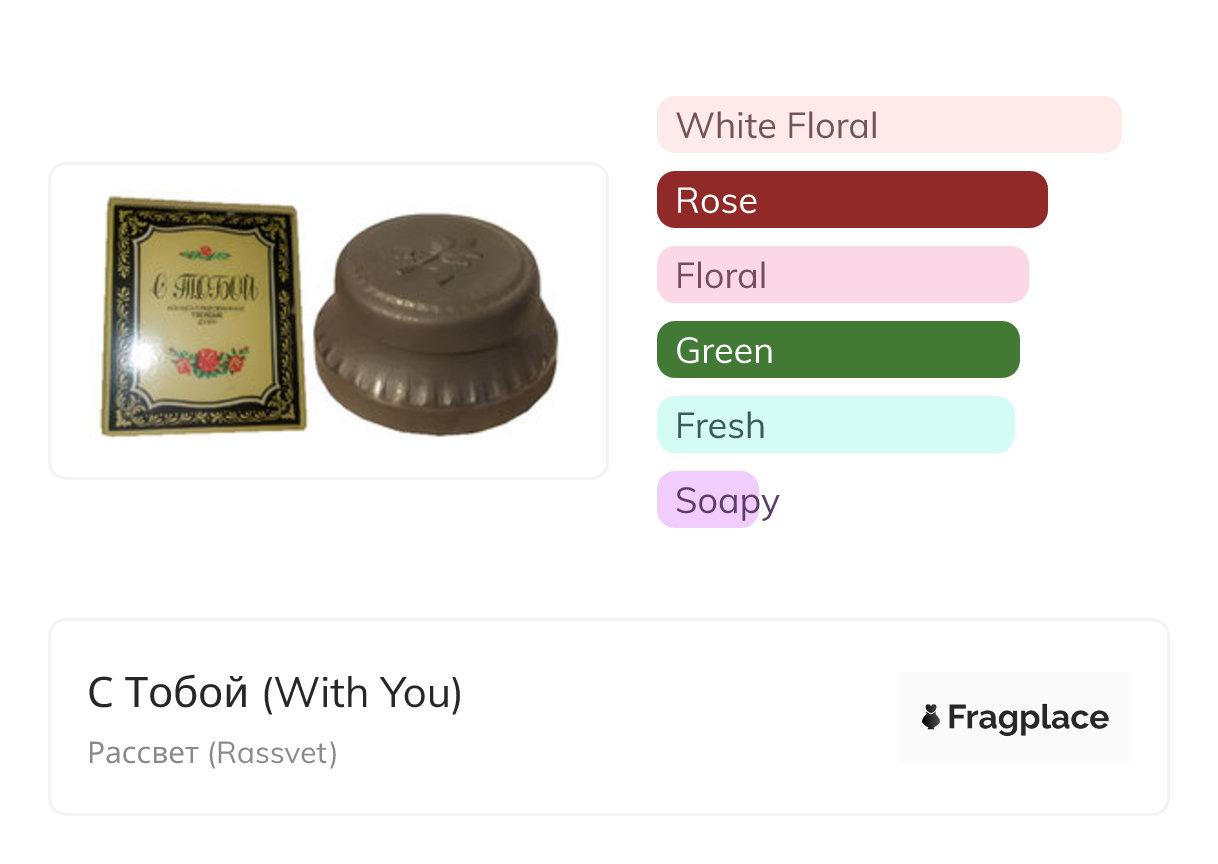Click the Fragplace bottle logo icon
This screenshot has width=1218, height=864.
tap(931, 717)
